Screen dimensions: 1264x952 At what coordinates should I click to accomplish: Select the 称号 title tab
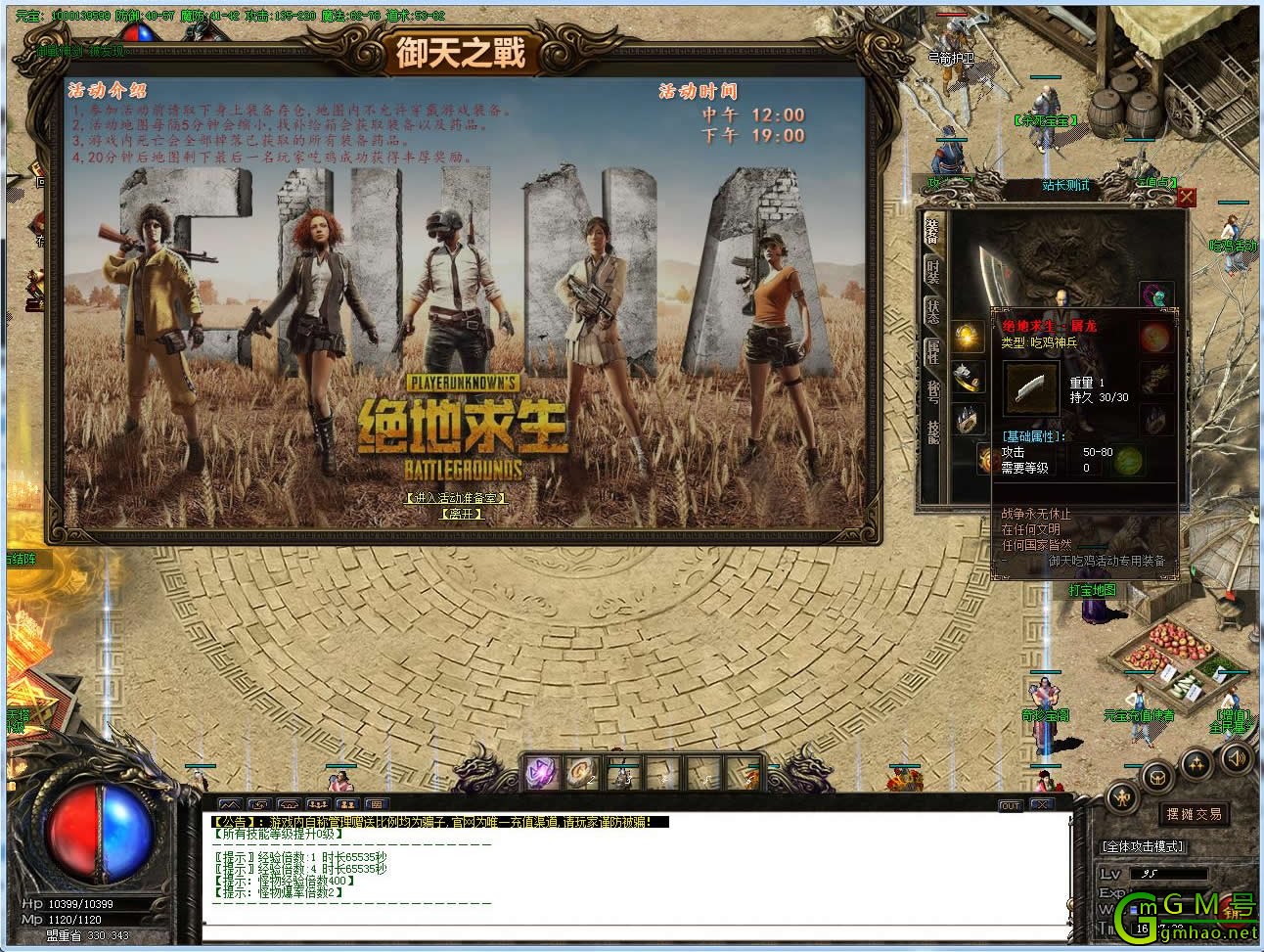[x=932, y=391]
